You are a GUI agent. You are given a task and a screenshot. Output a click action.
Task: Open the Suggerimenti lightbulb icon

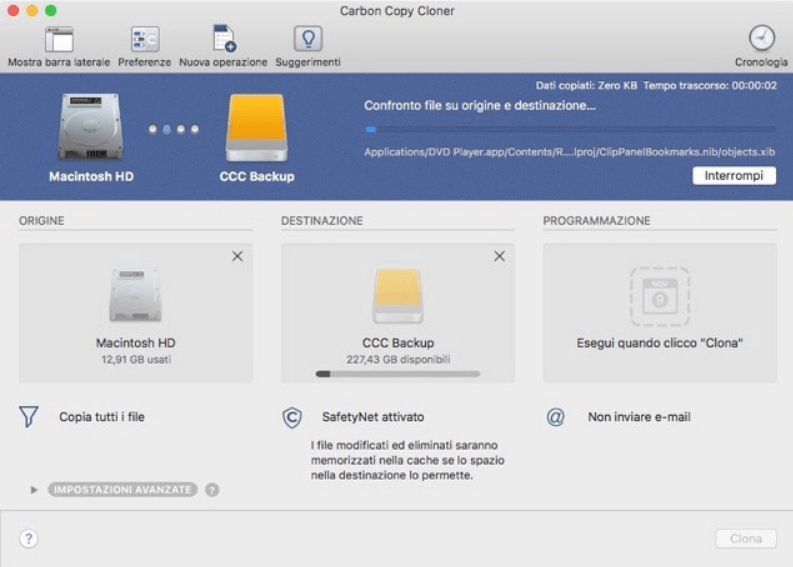click(x=307, y=39)
